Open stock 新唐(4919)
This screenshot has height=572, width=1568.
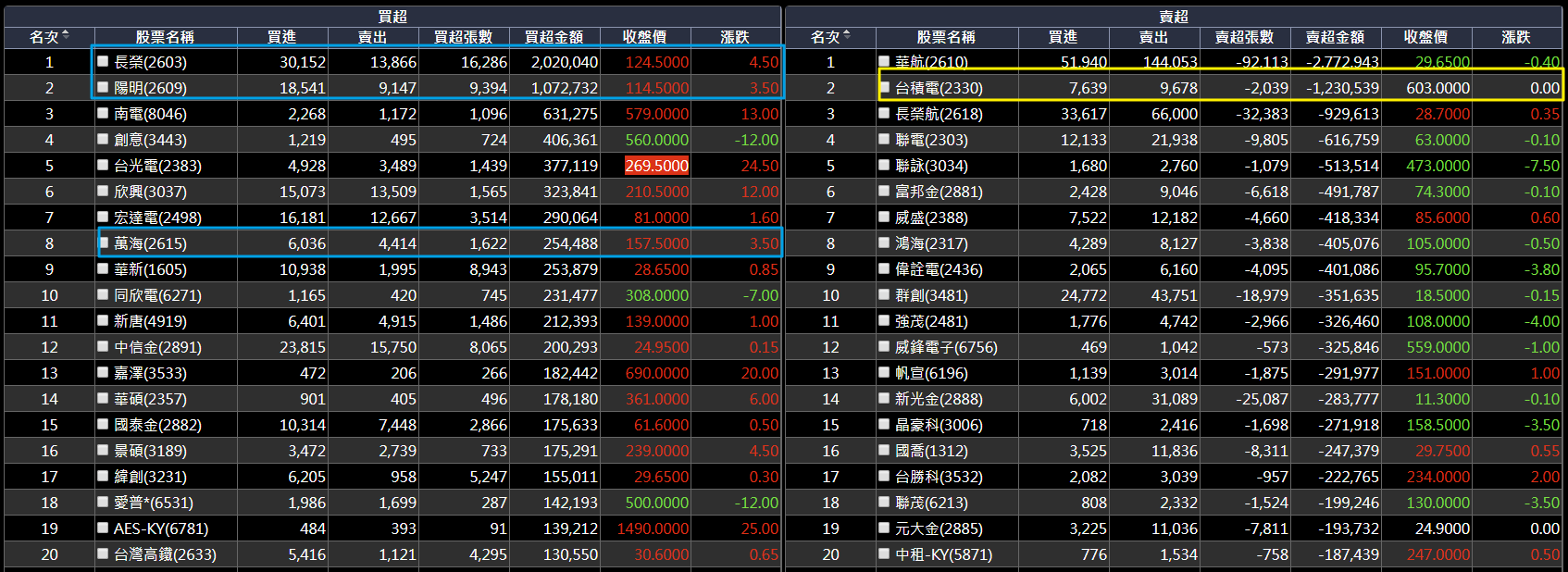pos(150,321)
